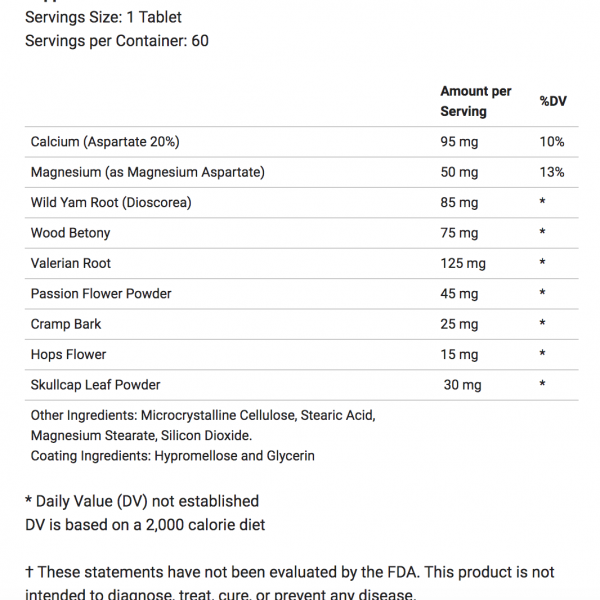Click the %DV column header
This screenshot has height=600, width=600.
[x=553, y=101]
